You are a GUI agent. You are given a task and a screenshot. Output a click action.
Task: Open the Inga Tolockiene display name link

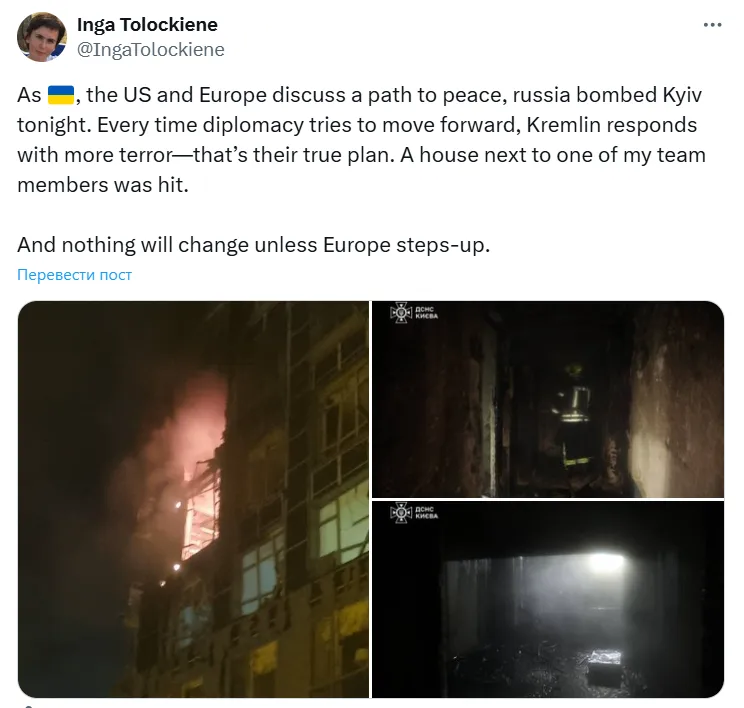point(147,25)
